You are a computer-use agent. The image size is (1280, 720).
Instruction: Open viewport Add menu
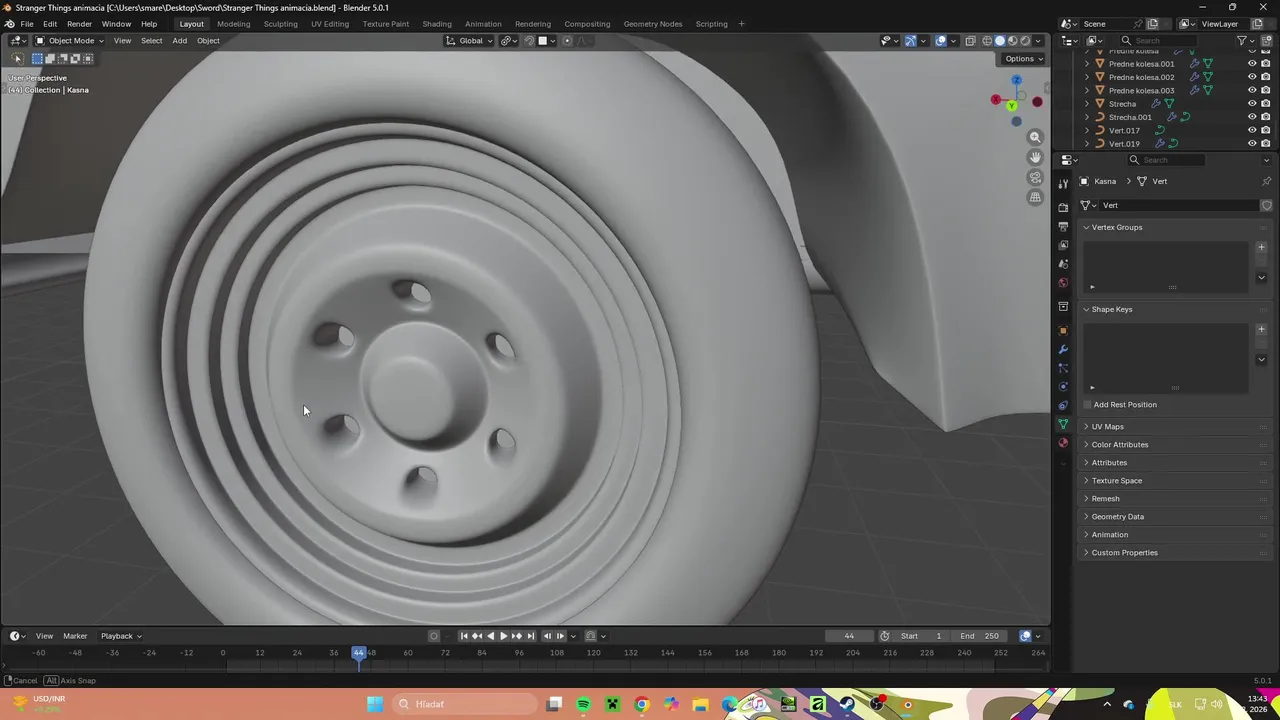click(179, 41)
